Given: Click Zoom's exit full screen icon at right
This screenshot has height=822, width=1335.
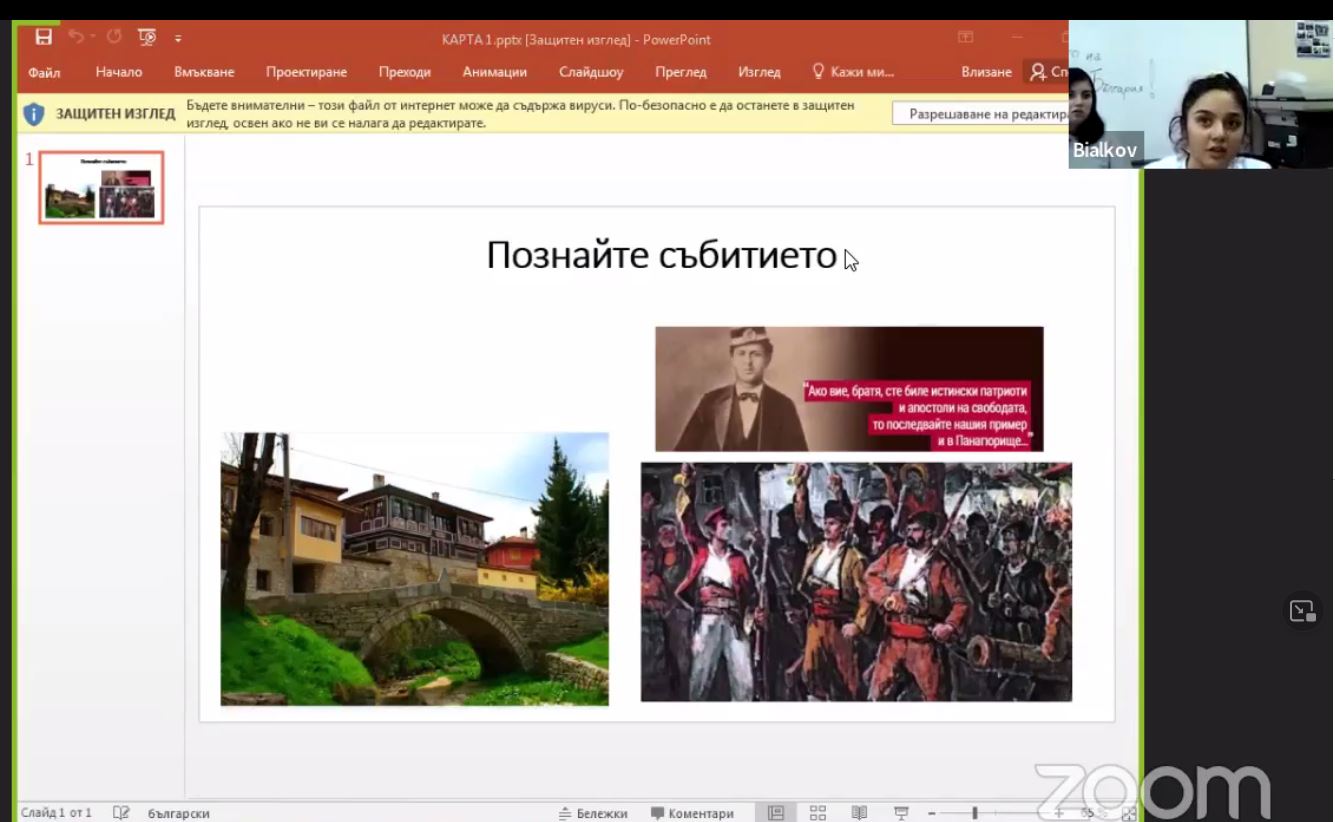Looking at the screenshot, I should [x=1302, y=612].
